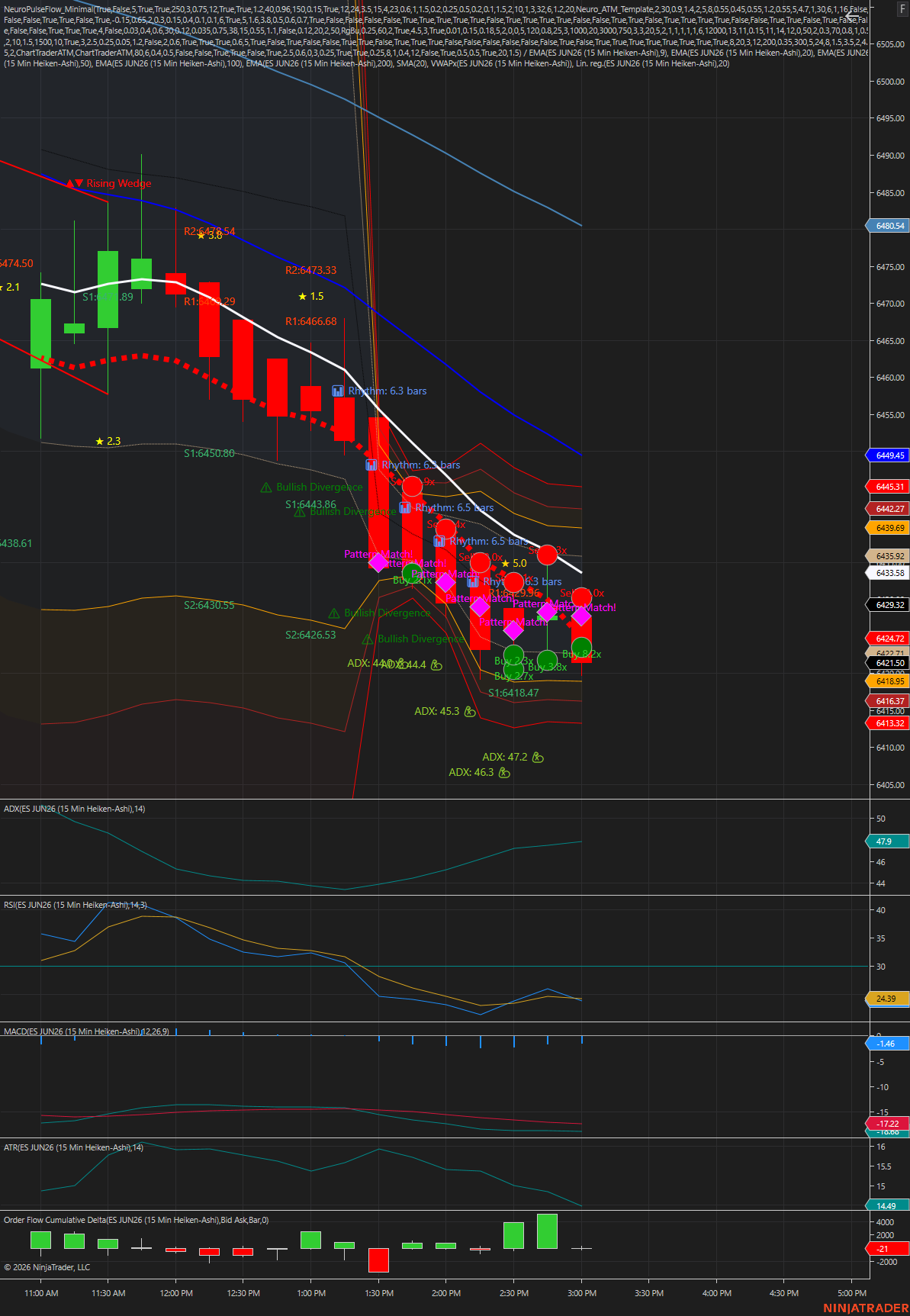Click the chart icon beside Rhythm: 6.5 bars
Image resolution: width=910 pixels, height=1316 pixels.
(405, 507)
